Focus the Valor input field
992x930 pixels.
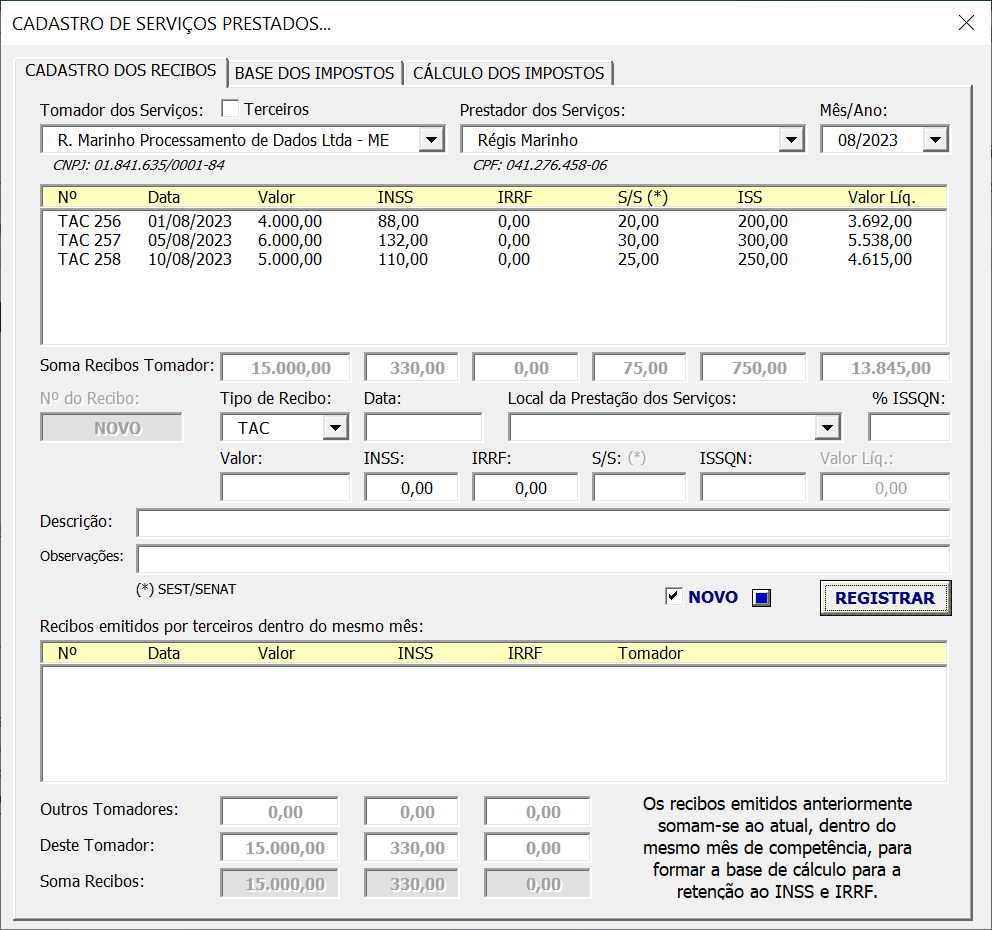[x=285, y=487]
